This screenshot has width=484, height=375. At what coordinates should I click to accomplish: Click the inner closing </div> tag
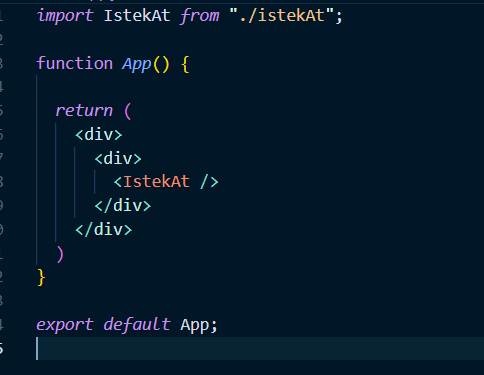pos(123,206)
